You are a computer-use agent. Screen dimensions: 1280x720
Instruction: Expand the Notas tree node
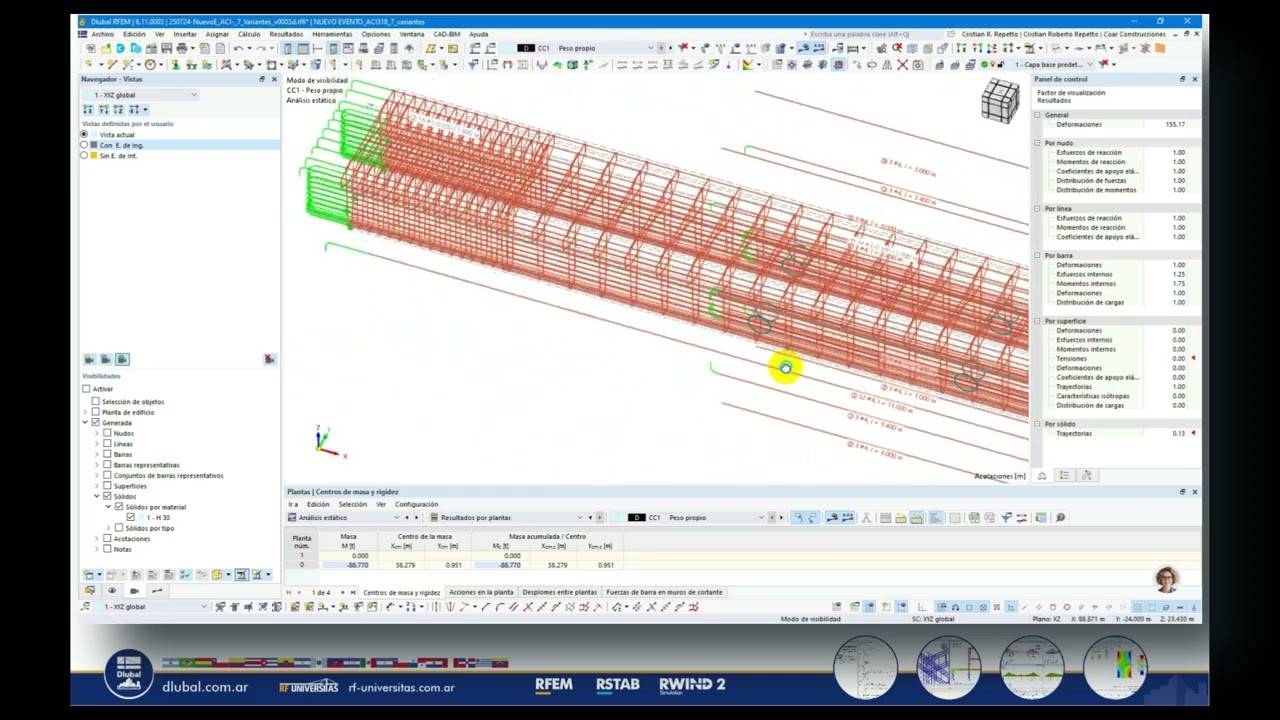coord(97,549)
